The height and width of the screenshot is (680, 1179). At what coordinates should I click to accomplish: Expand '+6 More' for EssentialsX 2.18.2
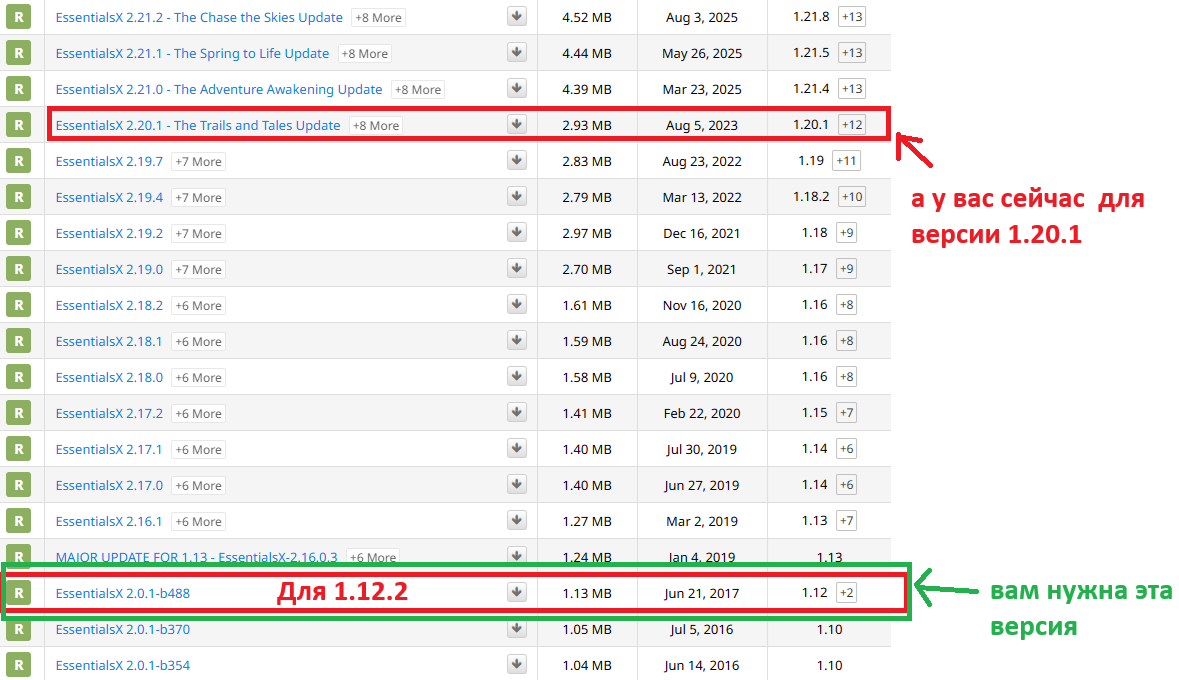pyautogui.click(x=198, y=306)
